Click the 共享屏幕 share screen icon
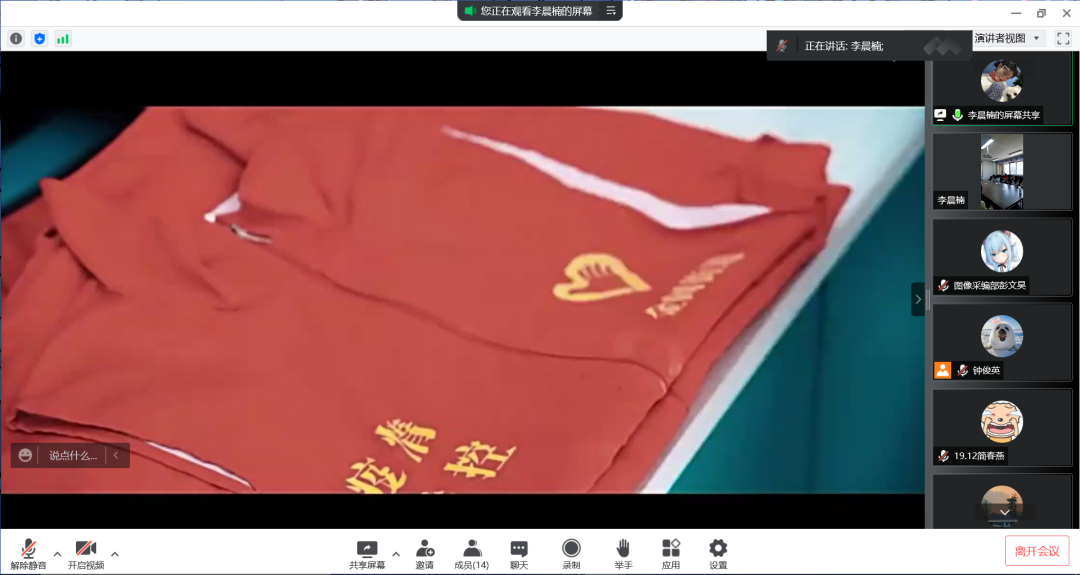This screenshot has height=575, width=1080. [x=367, y=548]
